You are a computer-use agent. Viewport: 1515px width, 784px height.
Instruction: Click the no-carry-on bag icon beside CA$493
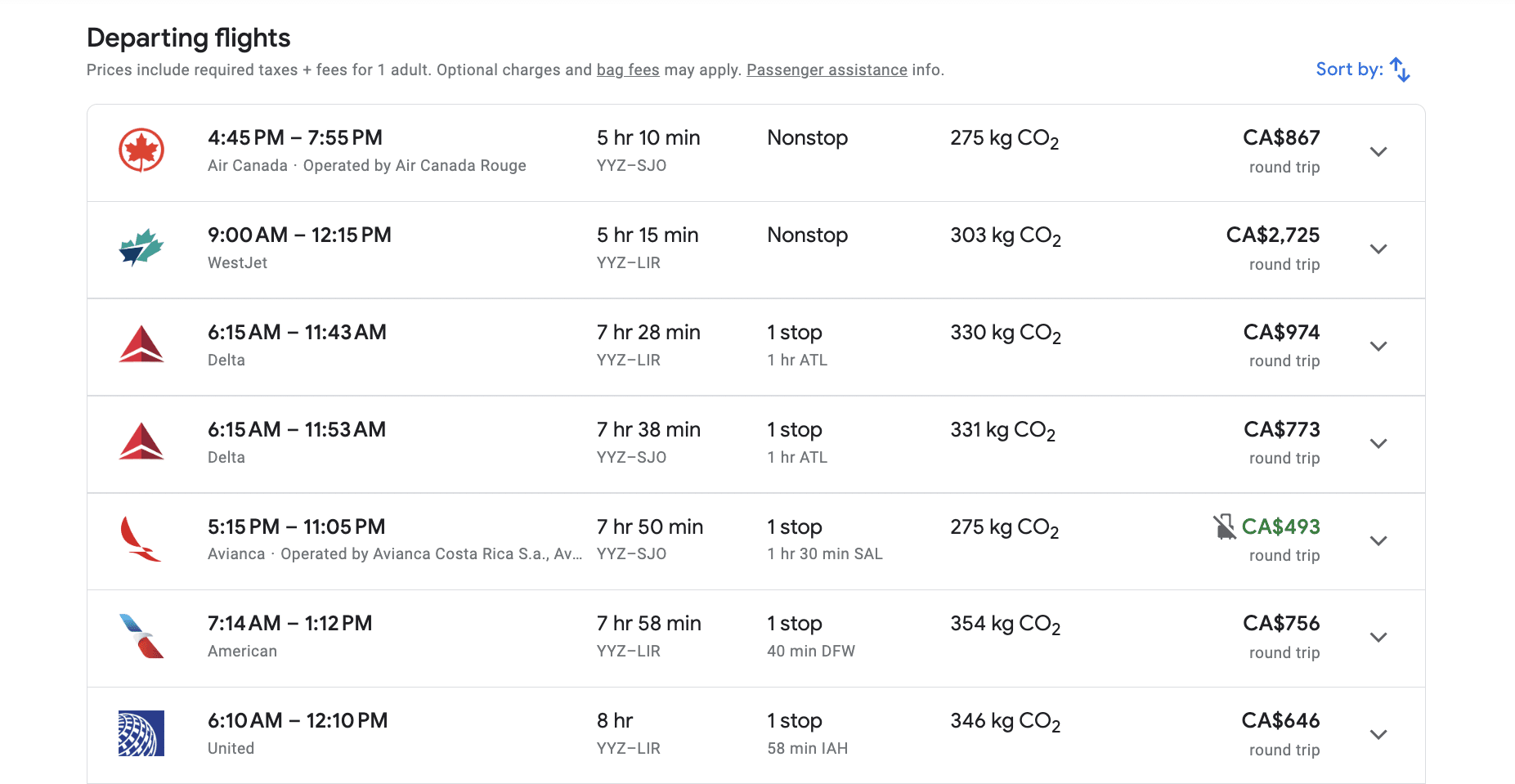(1224, 526)
